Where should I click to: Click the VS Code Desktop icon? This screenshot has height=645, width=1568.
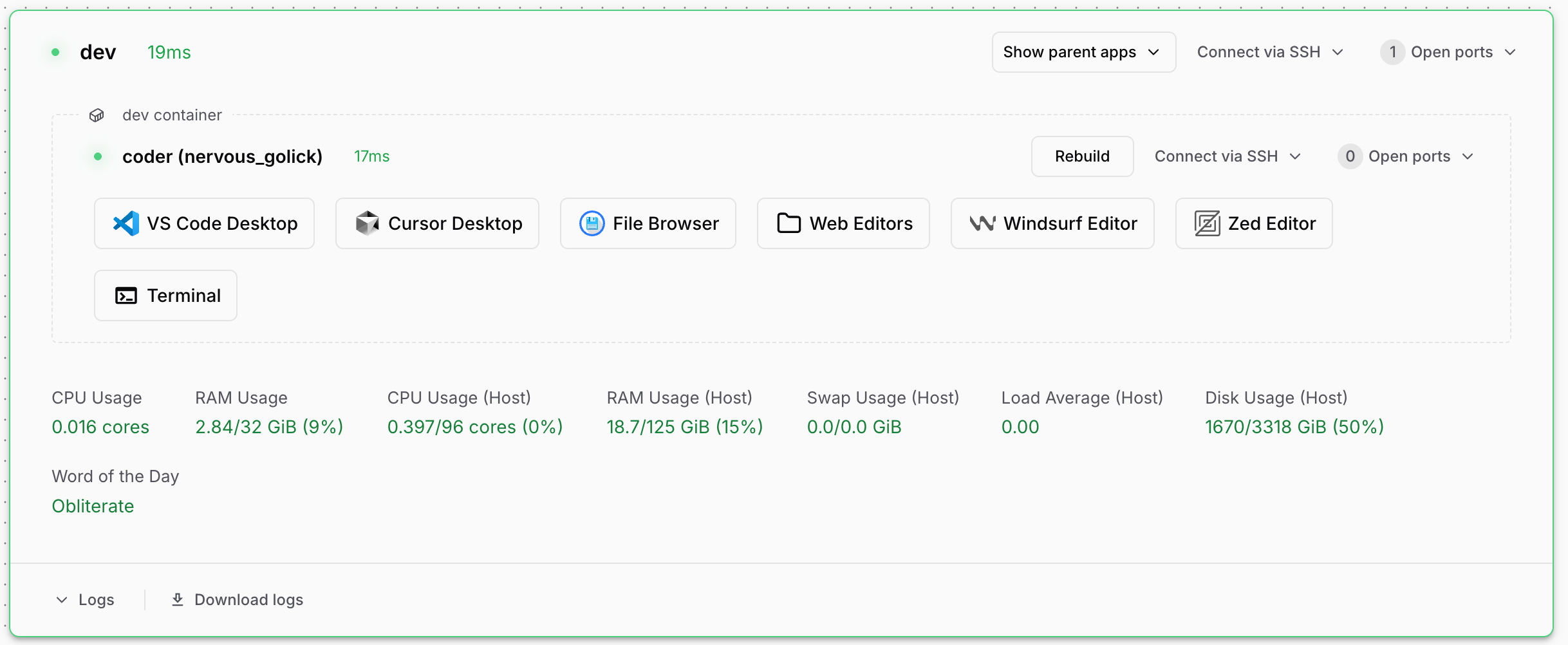(x=126, y=223)
